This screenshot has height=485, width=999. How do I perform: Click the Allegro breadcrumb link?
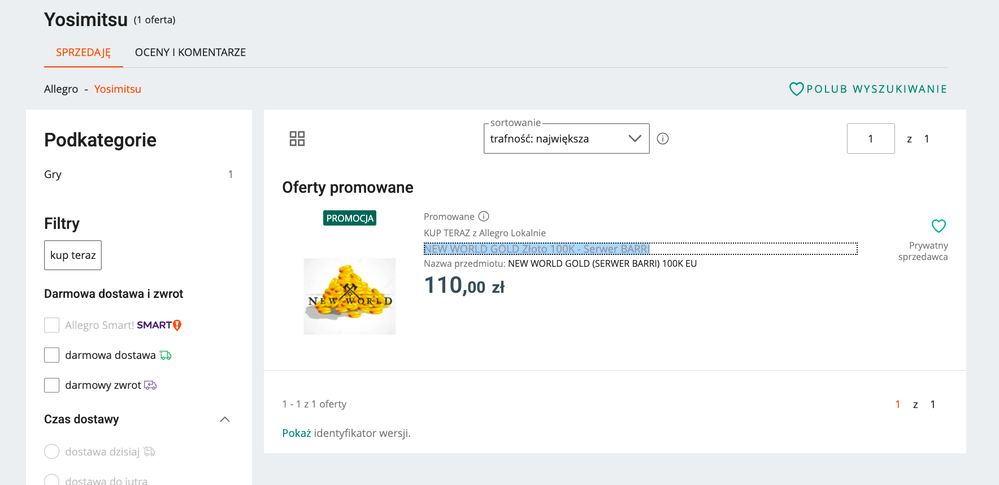coord(61,89)
